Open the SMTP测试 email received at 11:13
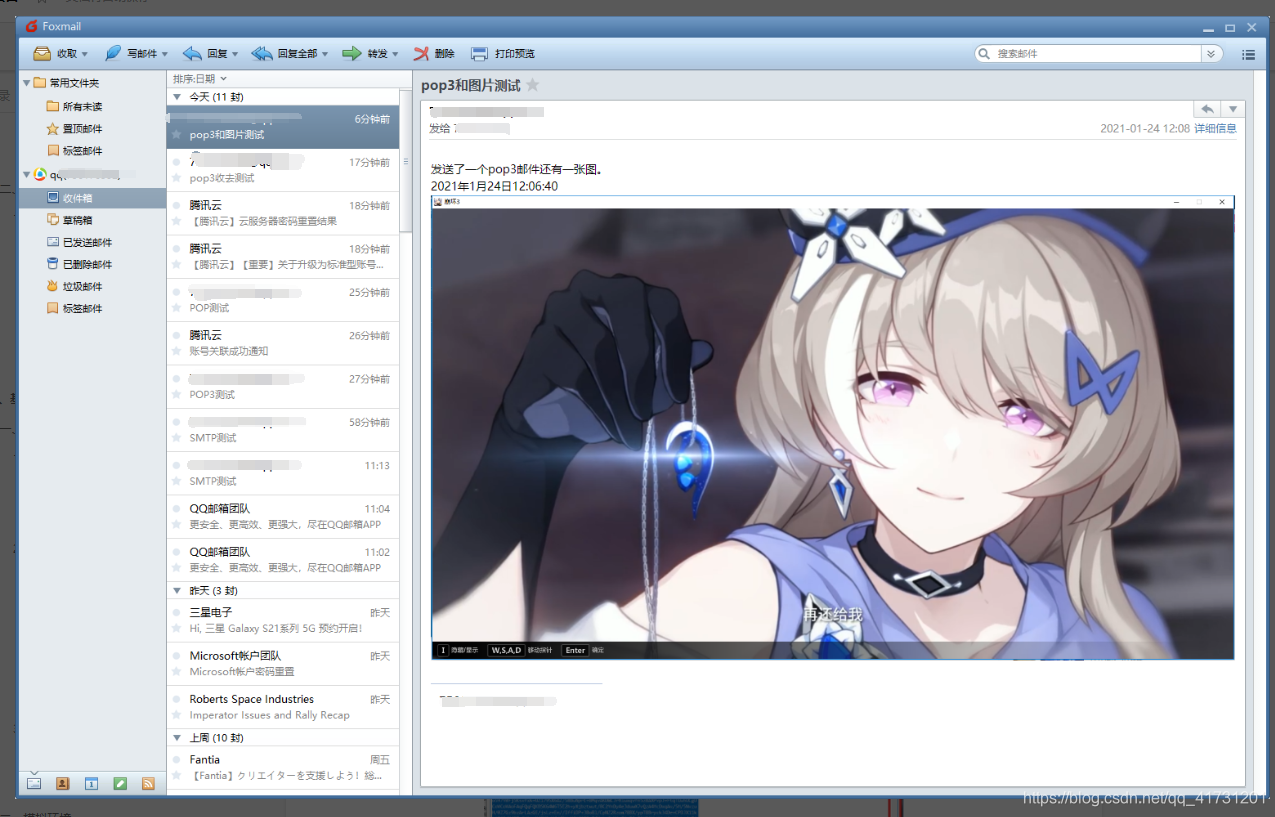Screen dimensions: 1275x817 pyautogui.click(x=283, y=473)
